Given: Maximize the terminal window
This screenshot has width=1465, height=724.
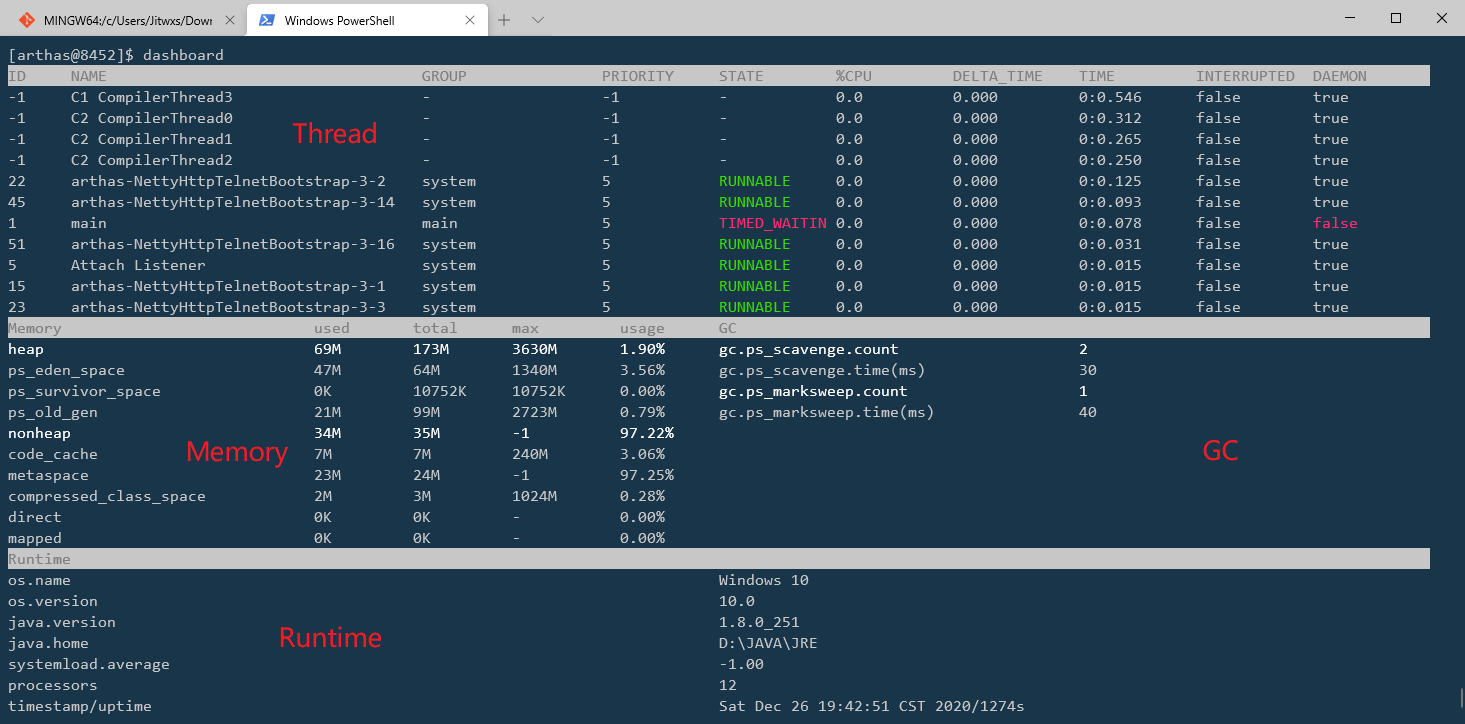Looking at the screenshot, I should (1396, 18).
